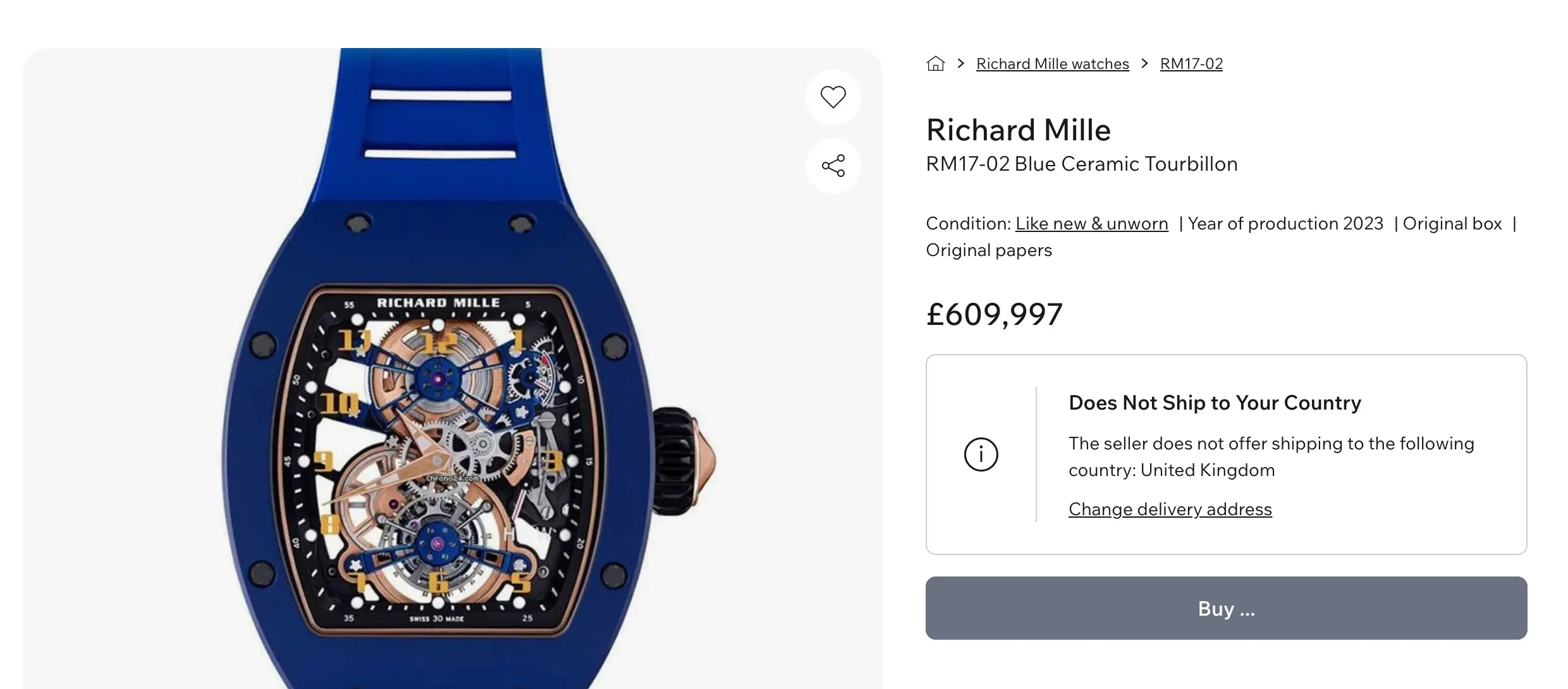Image resolution: width=1568 pixels, height=689 pixels.
Task: Click the £609,997 price
Action: (994, 315)
